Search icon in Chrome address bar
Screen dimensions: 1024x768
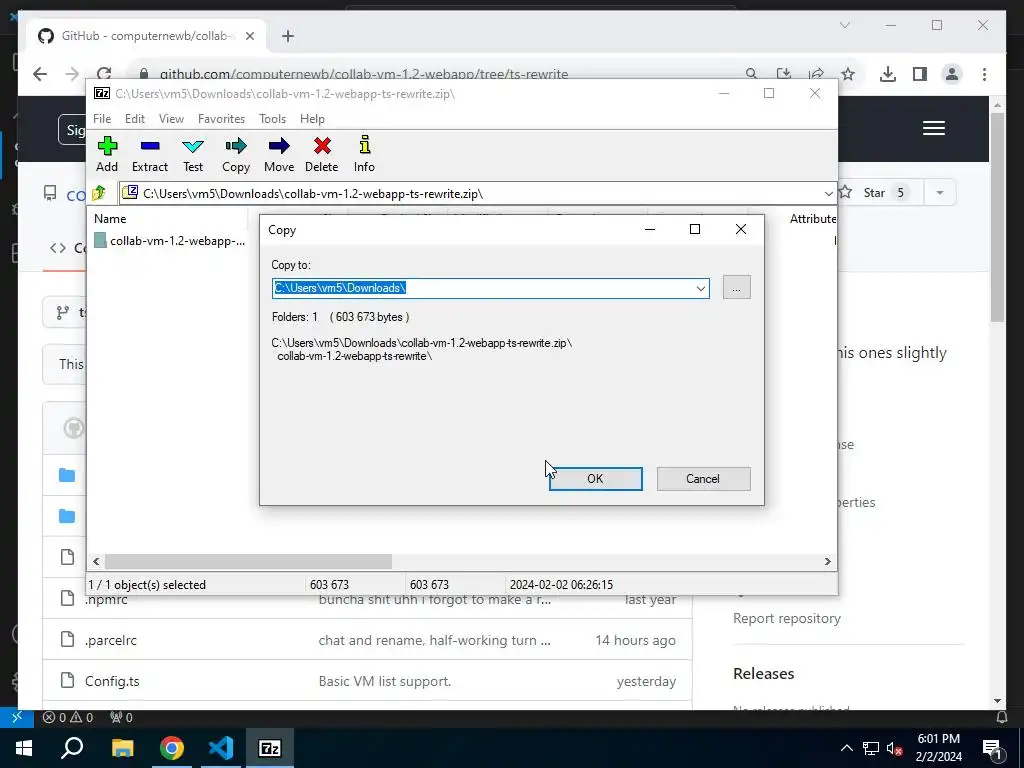click(x=752, y=74)
